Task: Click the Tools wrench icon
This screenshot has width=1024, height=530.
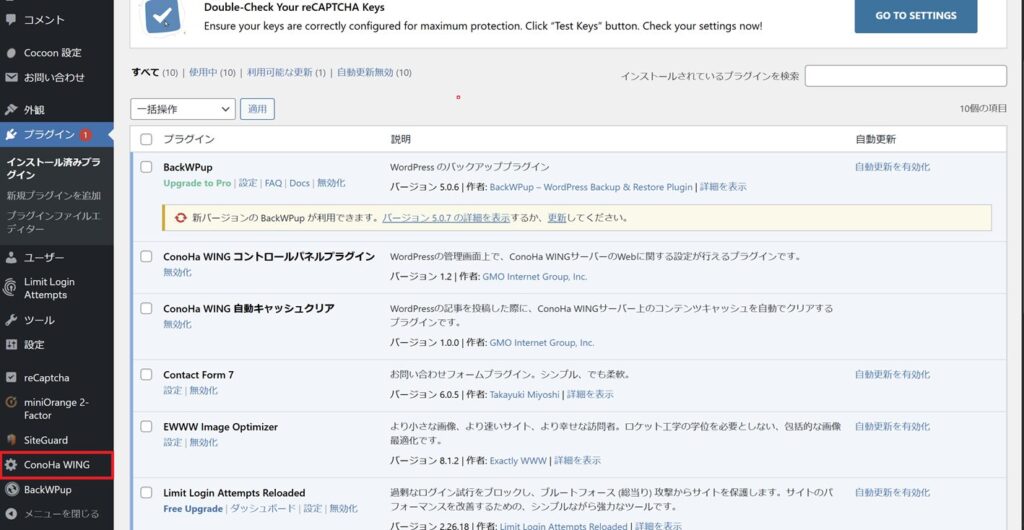Action: click(x=11, y=320)
